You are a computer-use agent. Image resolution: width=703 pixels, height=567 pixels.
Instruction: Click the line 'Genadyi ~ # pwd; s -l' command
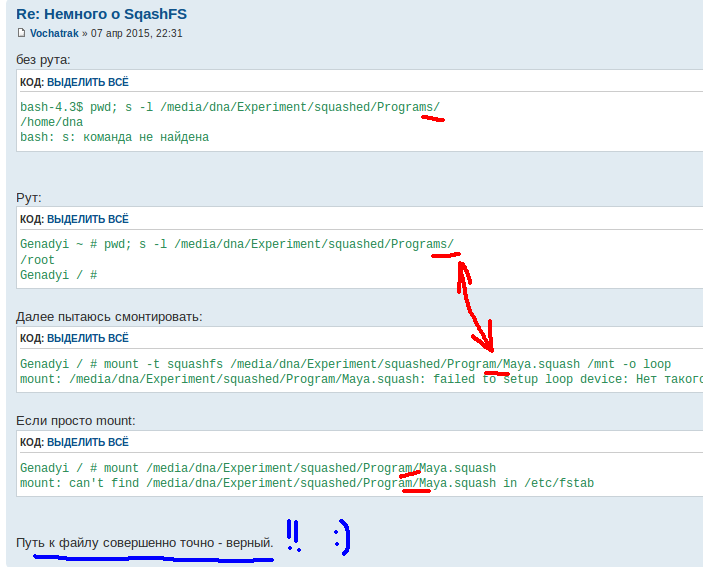pyautogui.click(x=237, y=244)
